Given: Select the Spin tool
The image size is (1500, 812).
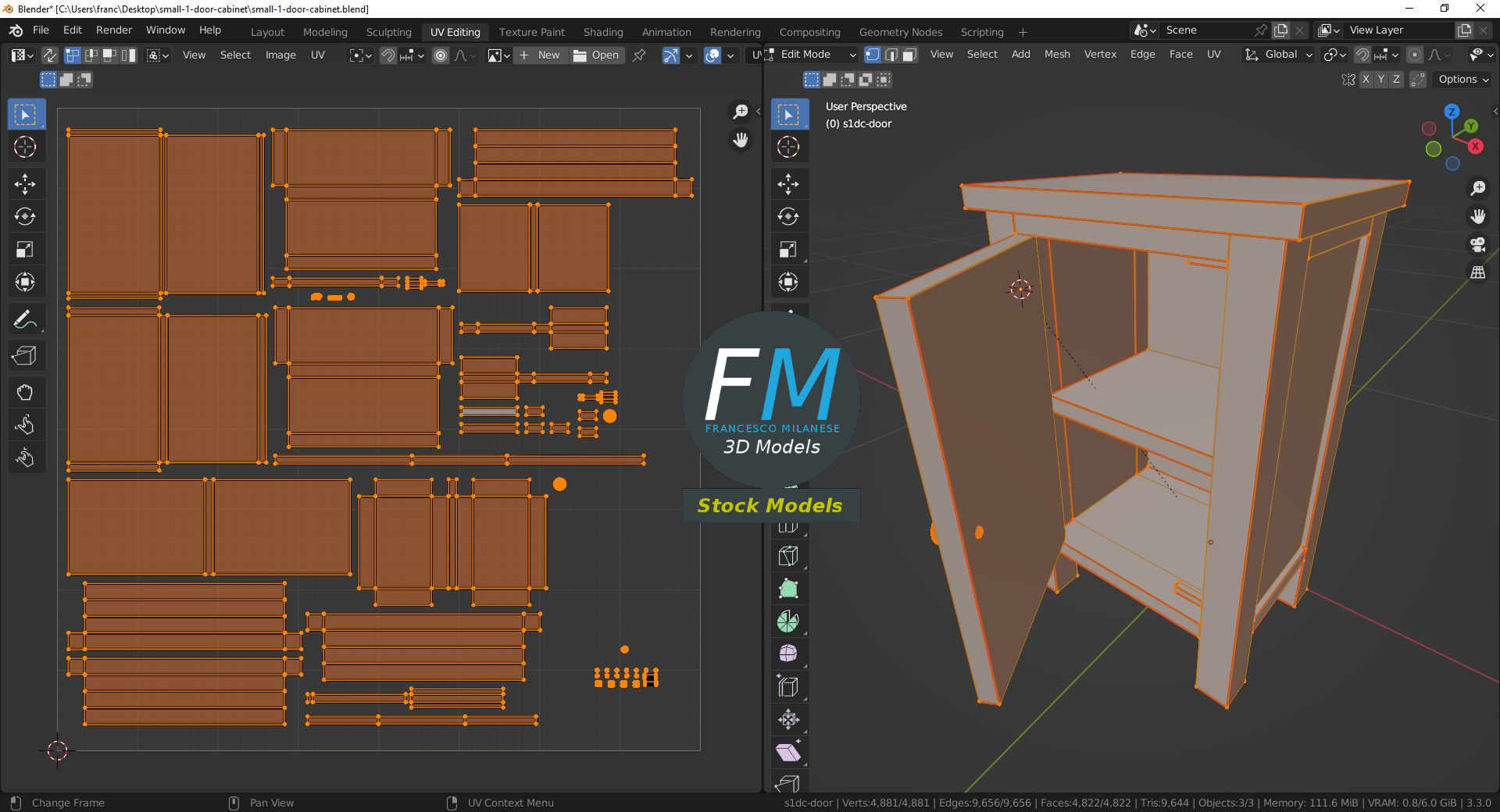Looking at the screenshot, I should tap(788, 621).
